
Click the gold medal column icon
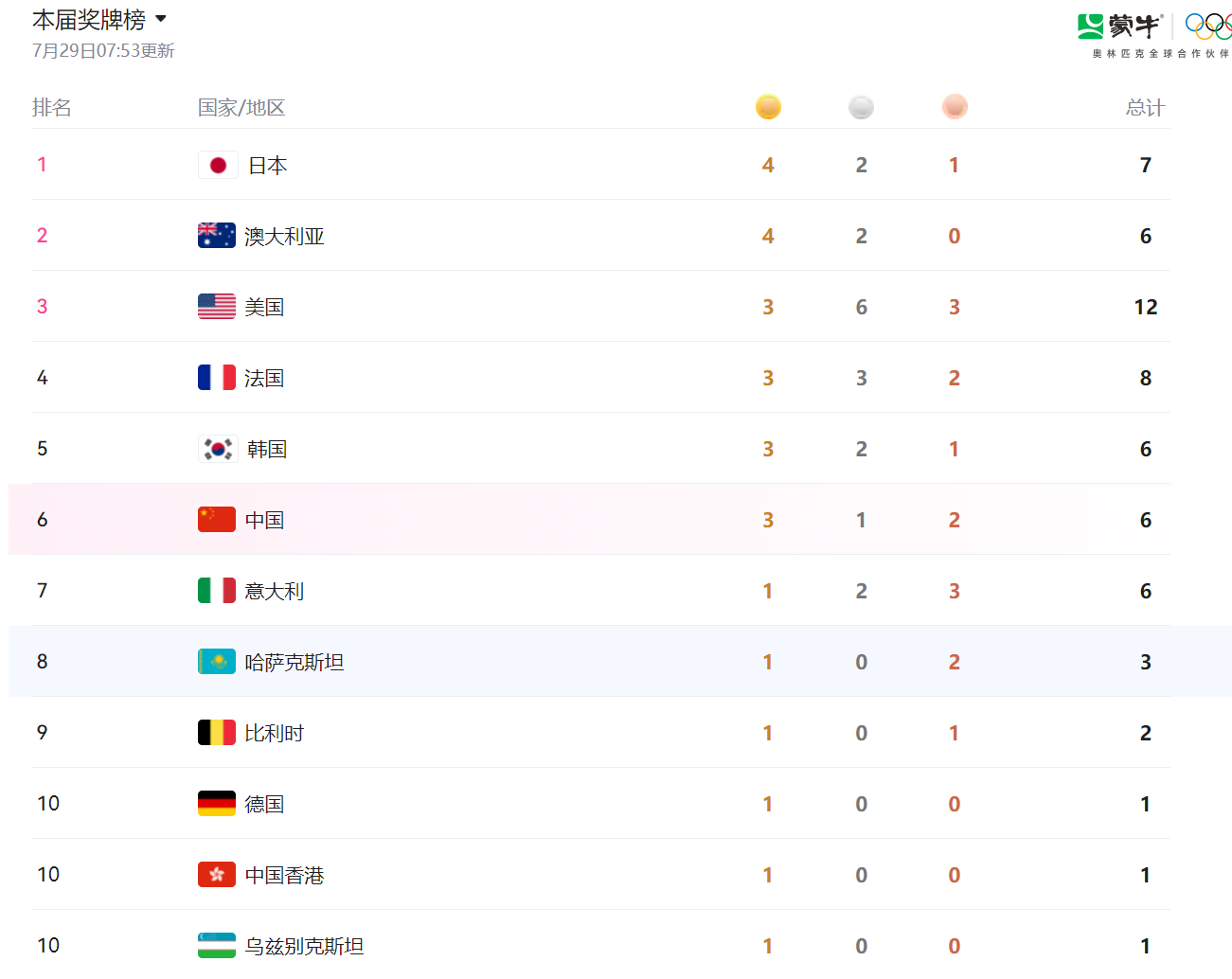click(768, 107)
